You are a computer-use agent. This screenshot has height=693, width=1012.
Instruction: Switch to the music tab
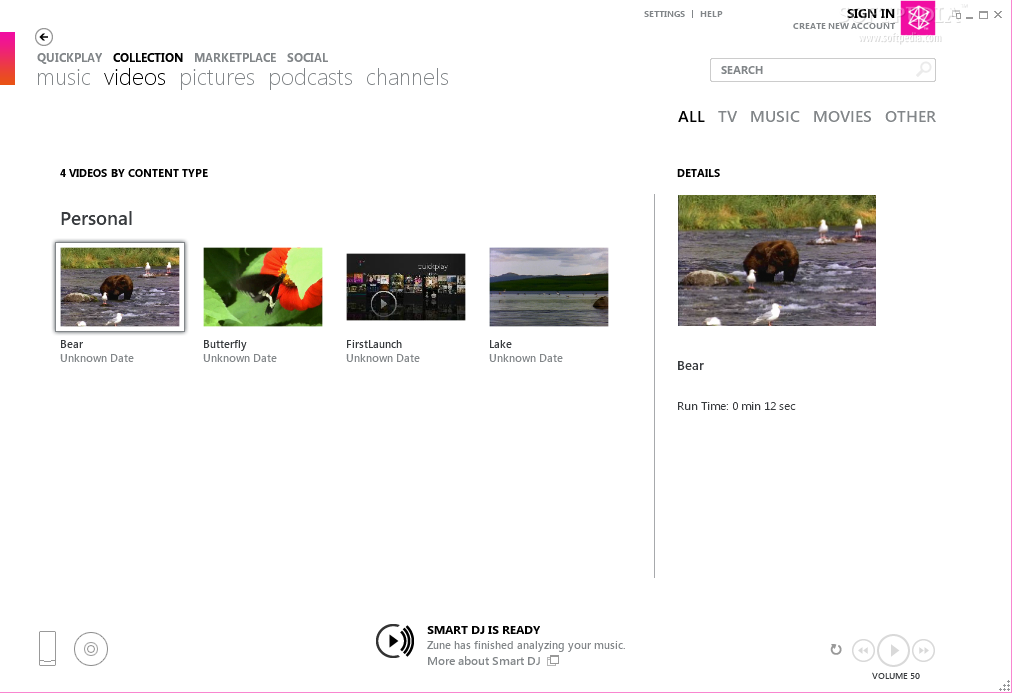click(x=63, y=77)
